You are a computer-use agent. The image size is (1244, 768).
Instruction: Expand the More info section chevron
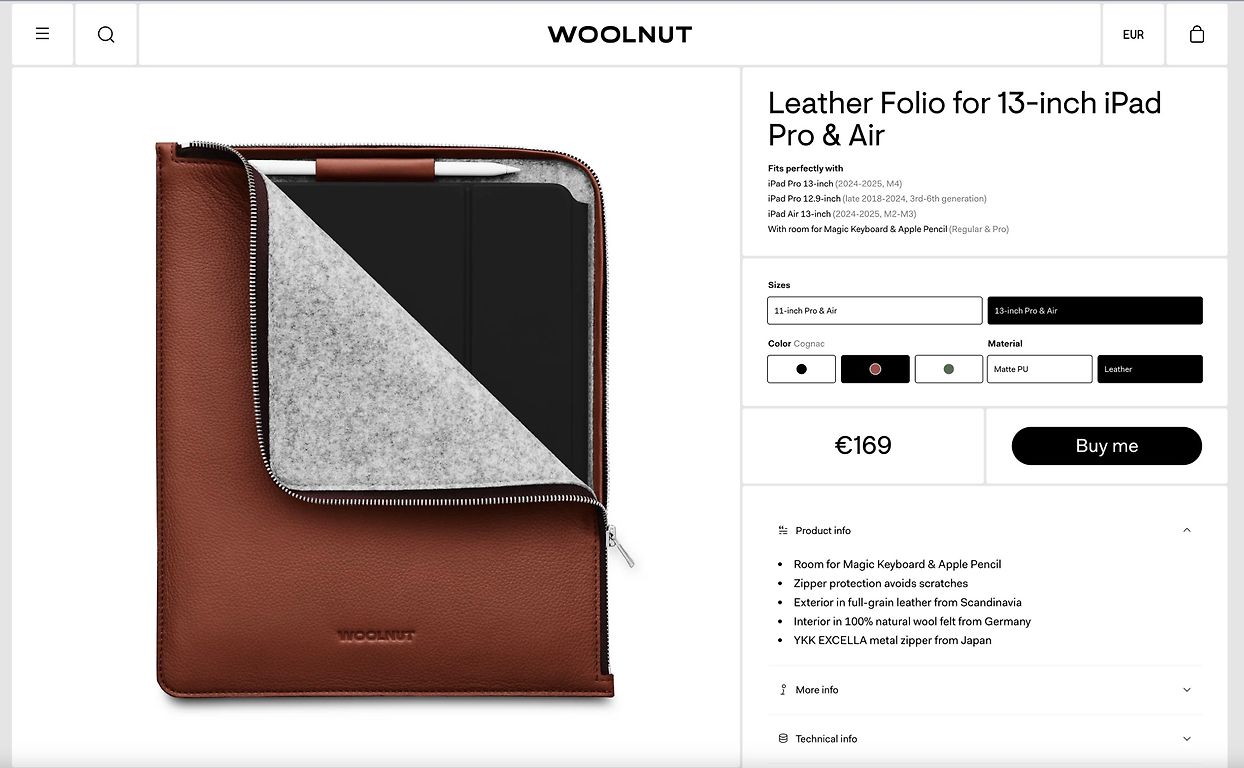(x=1187, y=689)
